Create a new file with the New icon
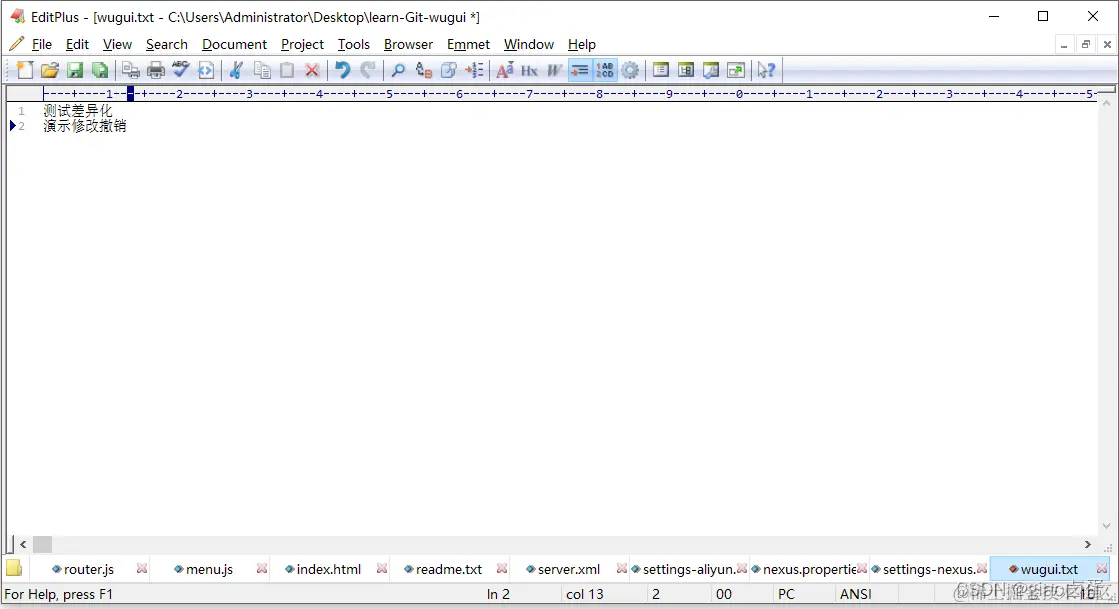Screen dimensions: 1119x609 pyautogui.click(x=25, y=70)
